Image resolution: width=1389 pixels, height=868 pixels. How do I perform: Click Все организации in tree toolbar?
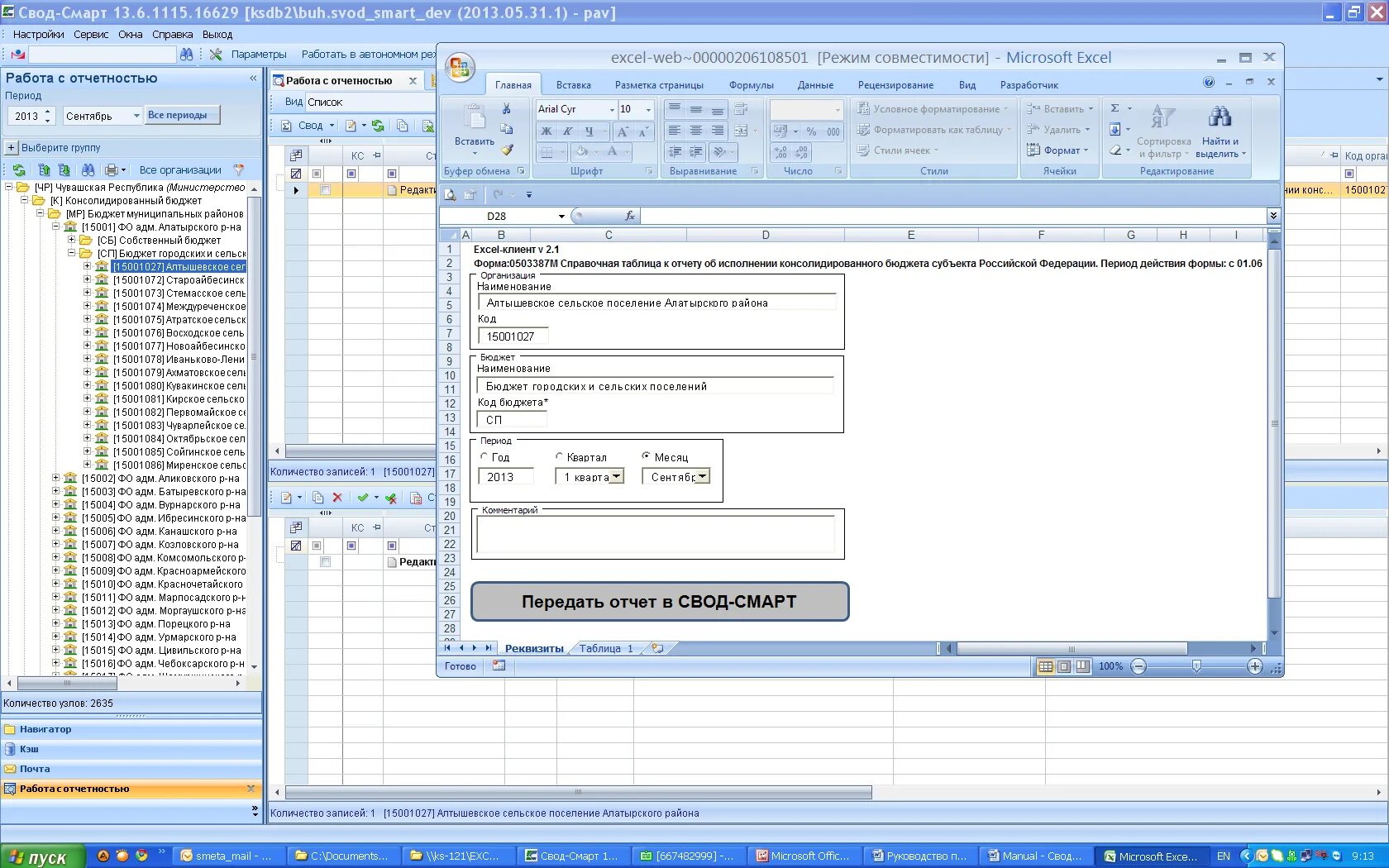click(180, 170)
